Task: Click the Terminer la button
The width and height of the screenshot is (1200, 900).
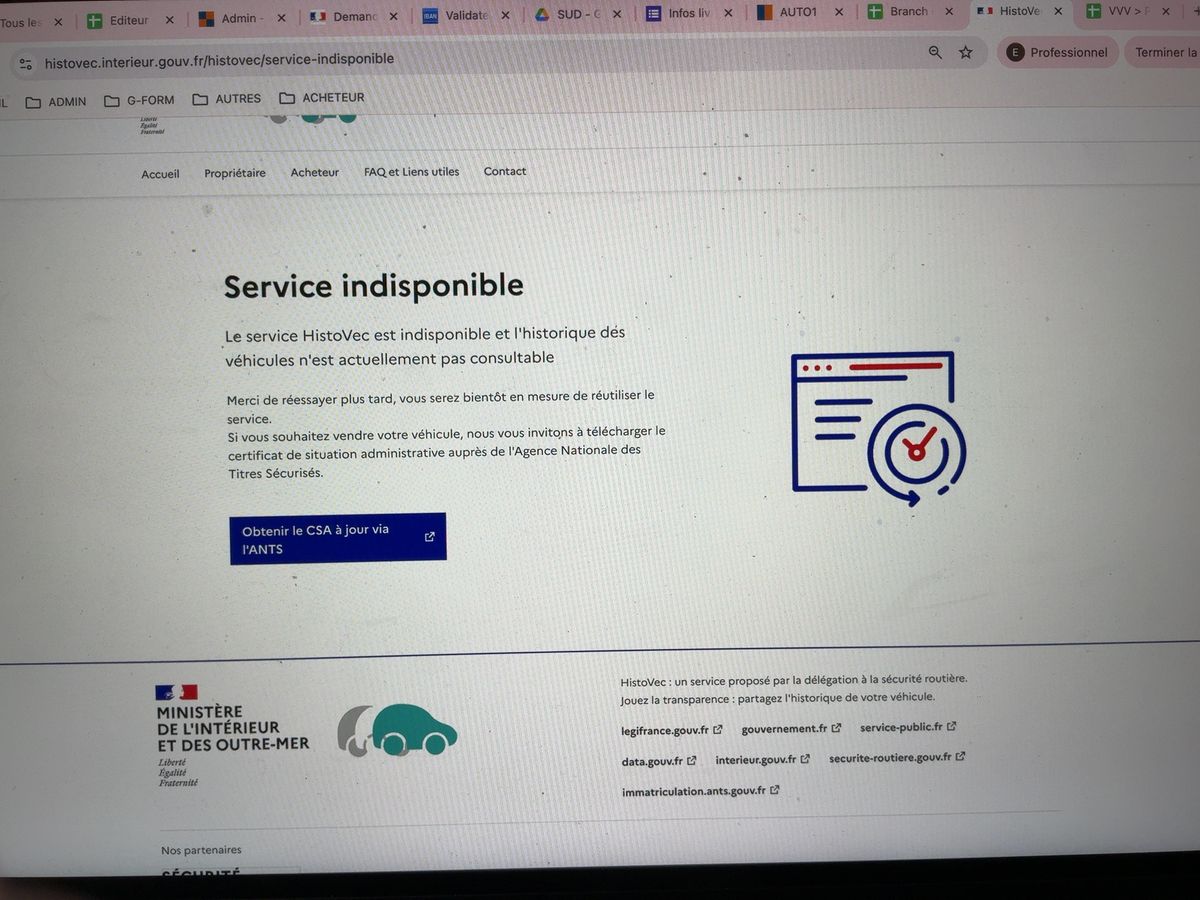Action: [x=1164, y=52]
